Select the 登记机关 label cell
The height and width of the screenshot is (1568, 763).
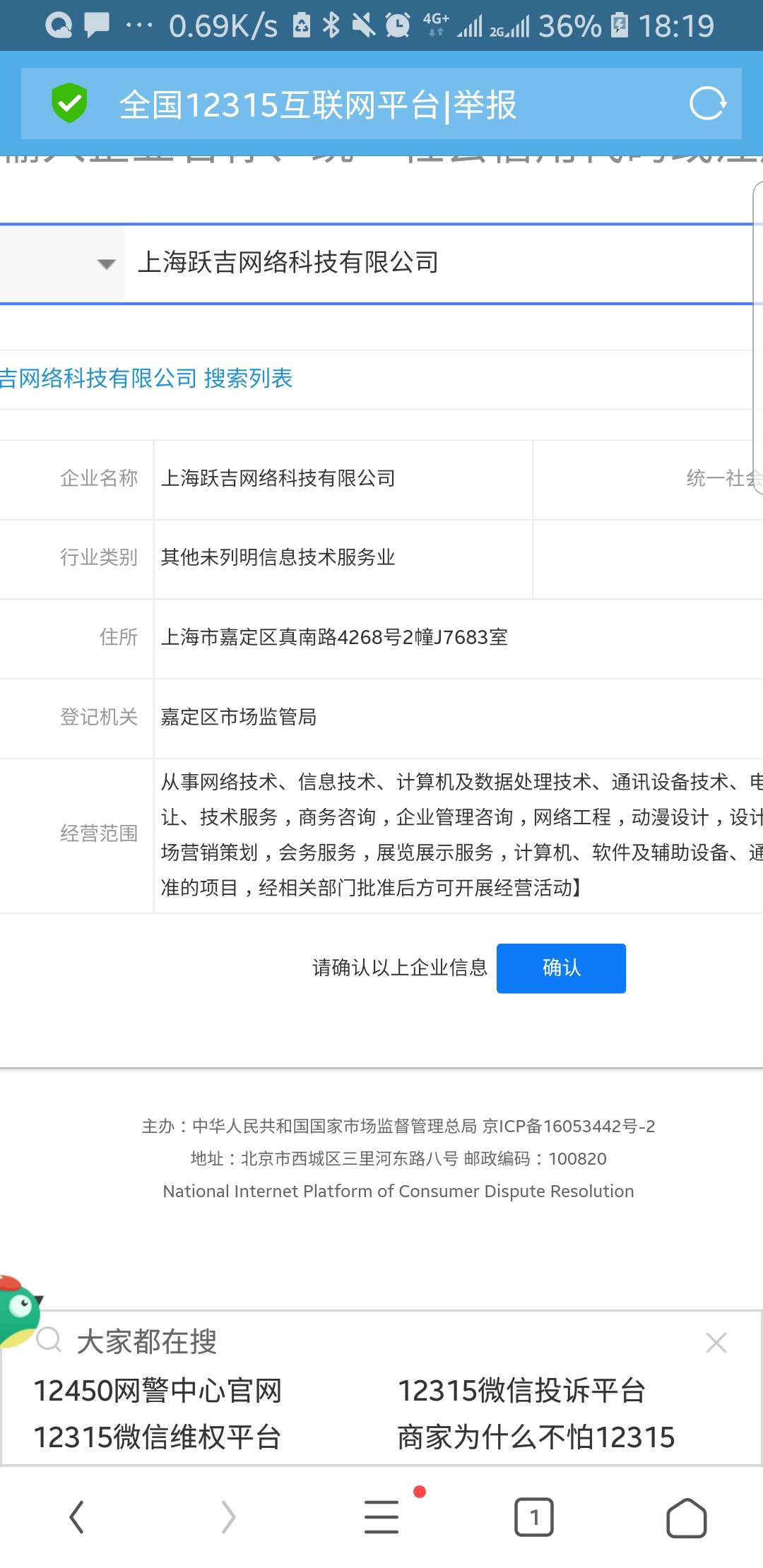click(77, 719)
